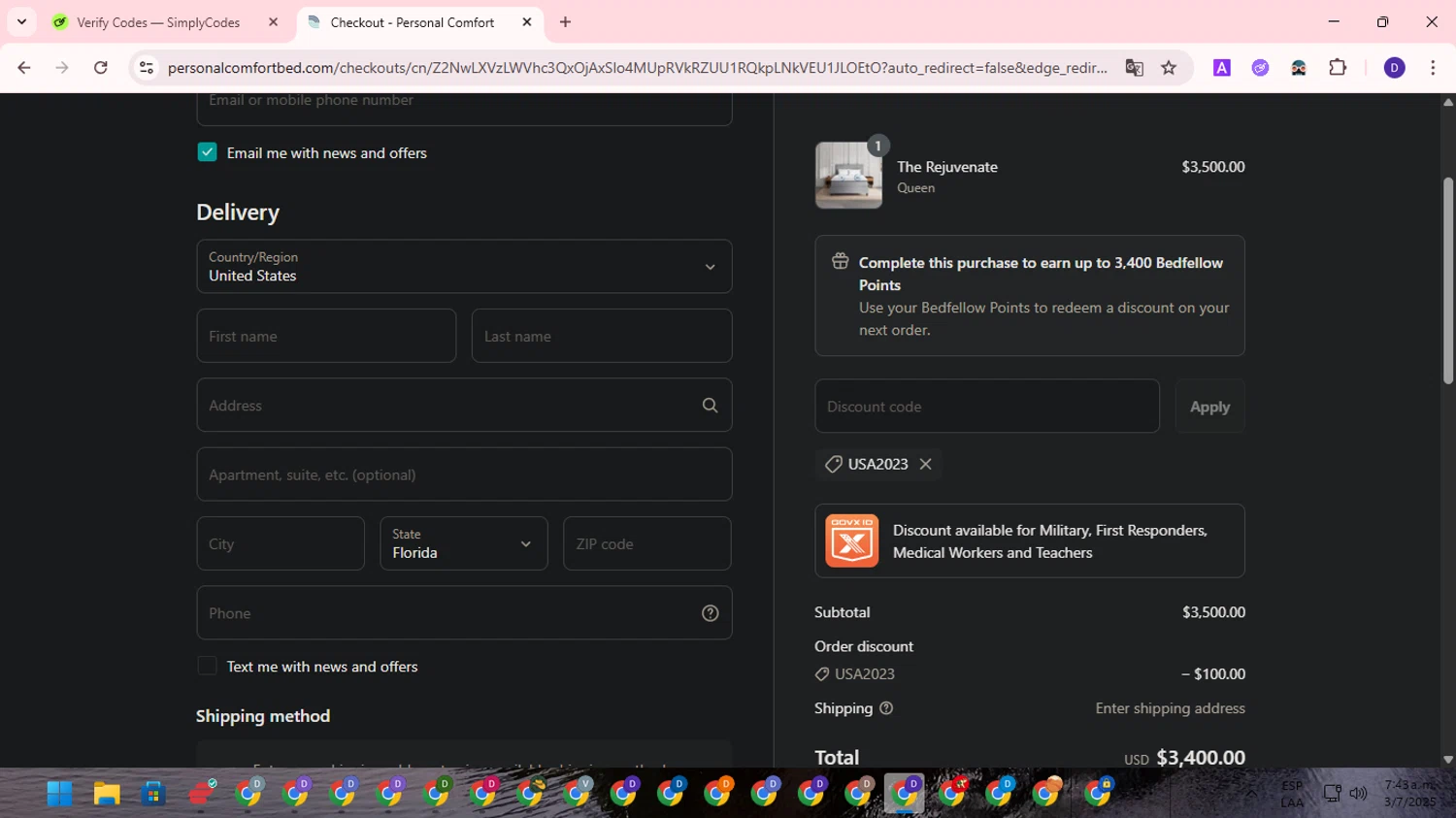Screen dimensions: 1456x818
Task: Open Chrome's three-dot menu
Action: coord(1433,68)
